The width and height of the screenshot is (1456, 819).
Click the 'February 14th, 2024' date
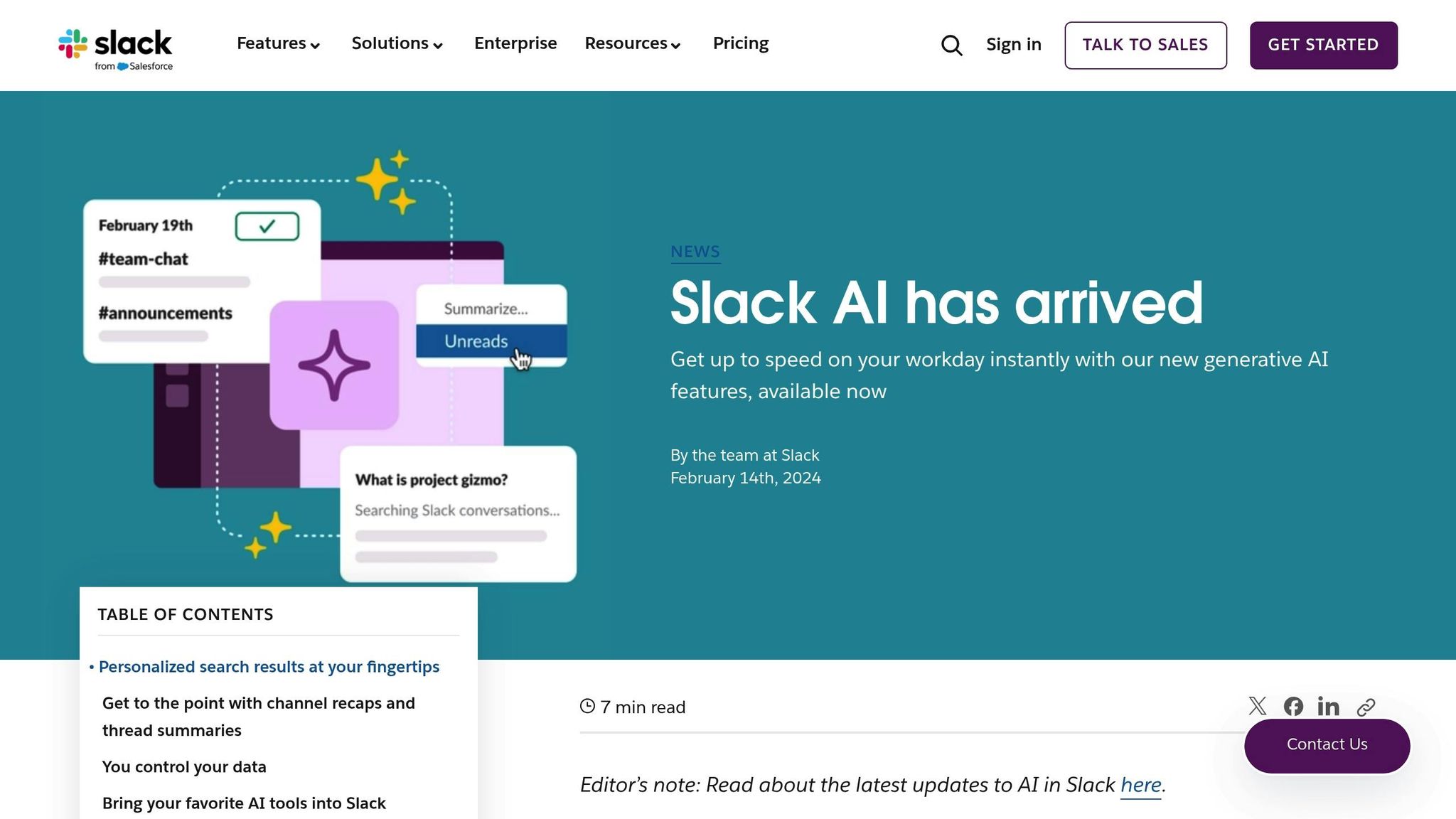coord(746,478)
